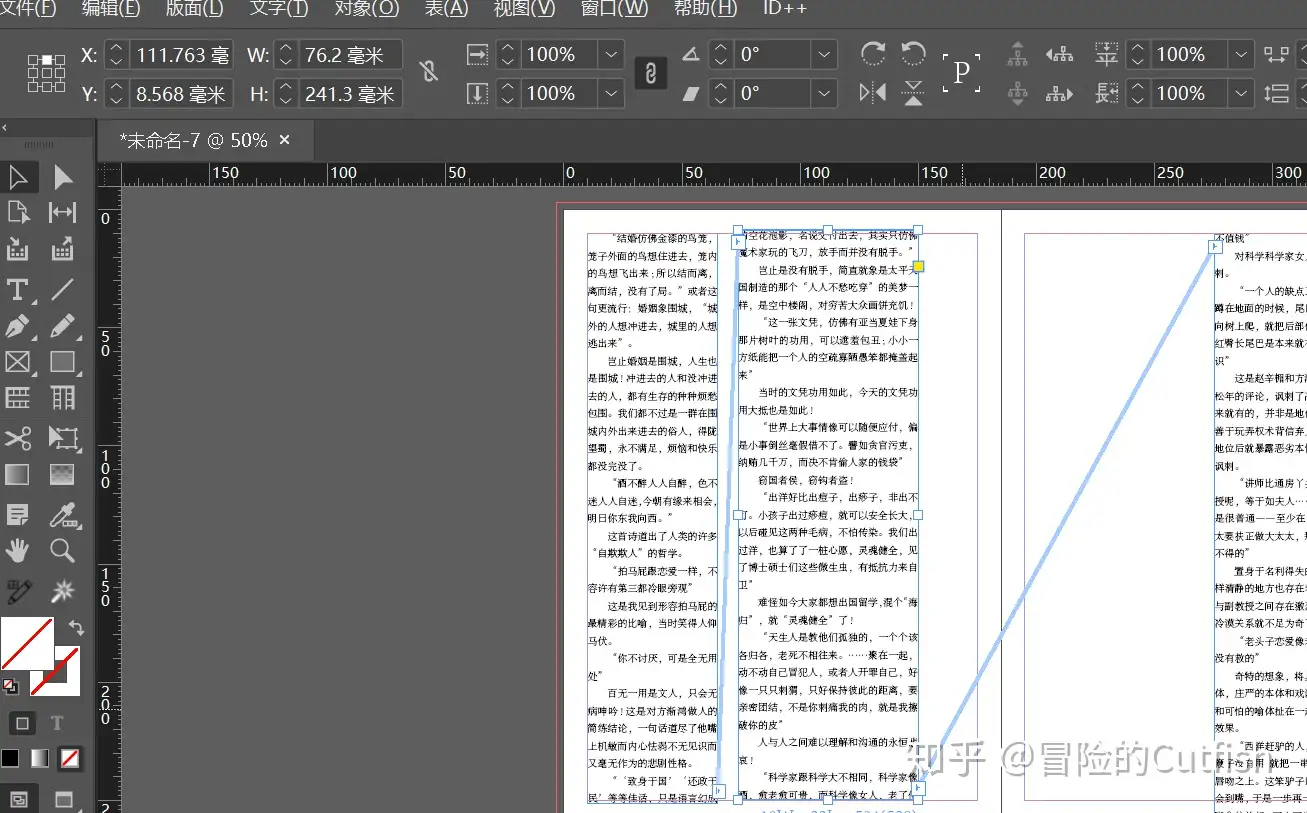Select the Content Collector tool
The height and width of the screenshot is (813, 1307).
click(18, 249)
